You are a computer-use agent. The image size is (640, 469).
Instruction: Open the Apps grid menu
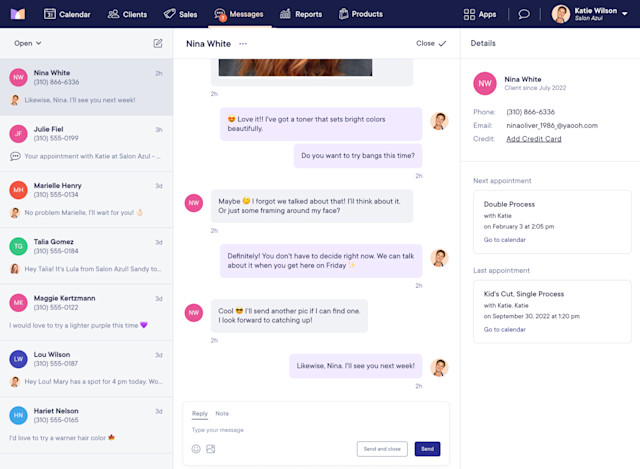pyautogui.click(x=480, y=14)
